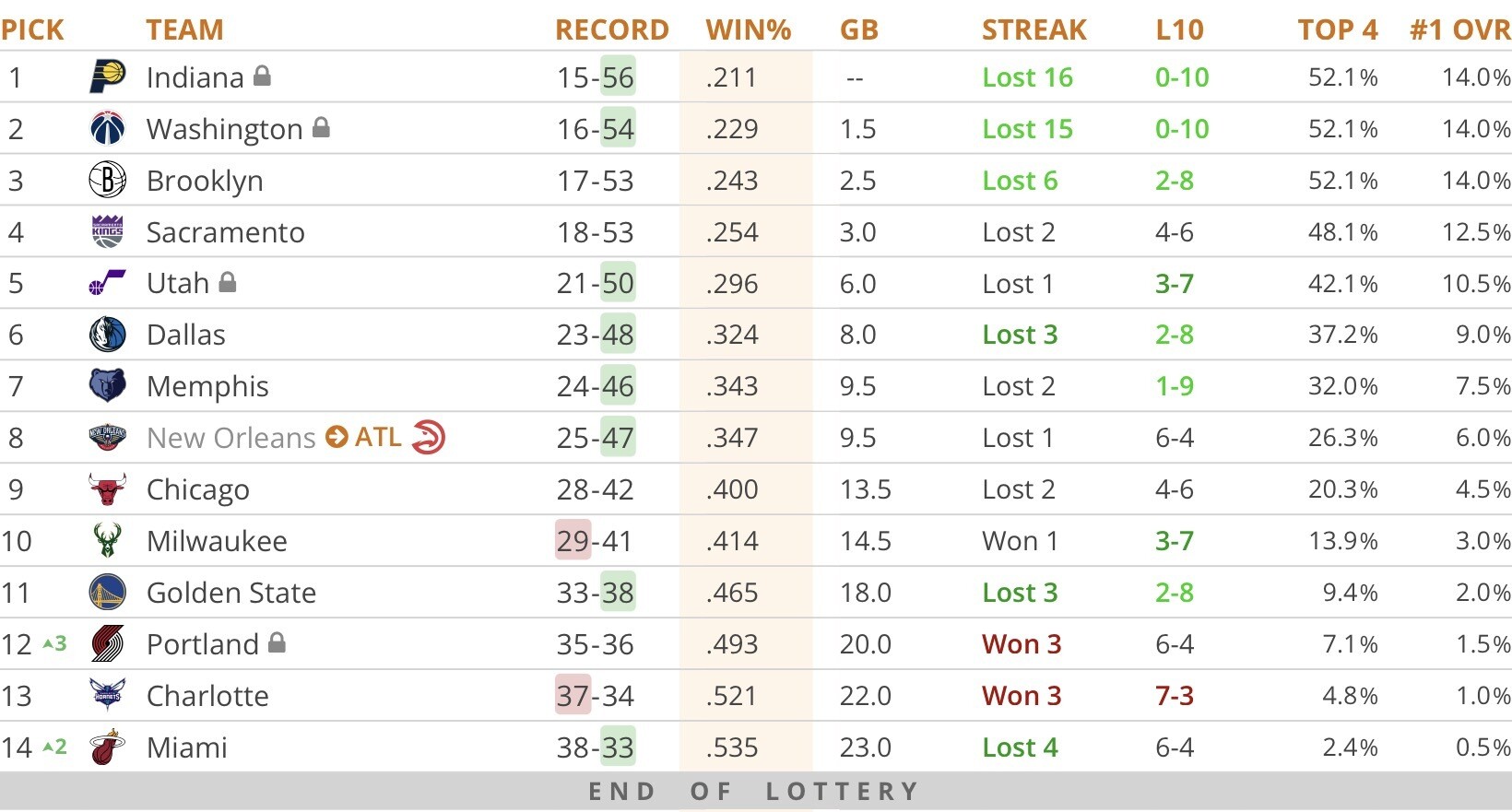Click the Chicago Bulls logo

107,489
